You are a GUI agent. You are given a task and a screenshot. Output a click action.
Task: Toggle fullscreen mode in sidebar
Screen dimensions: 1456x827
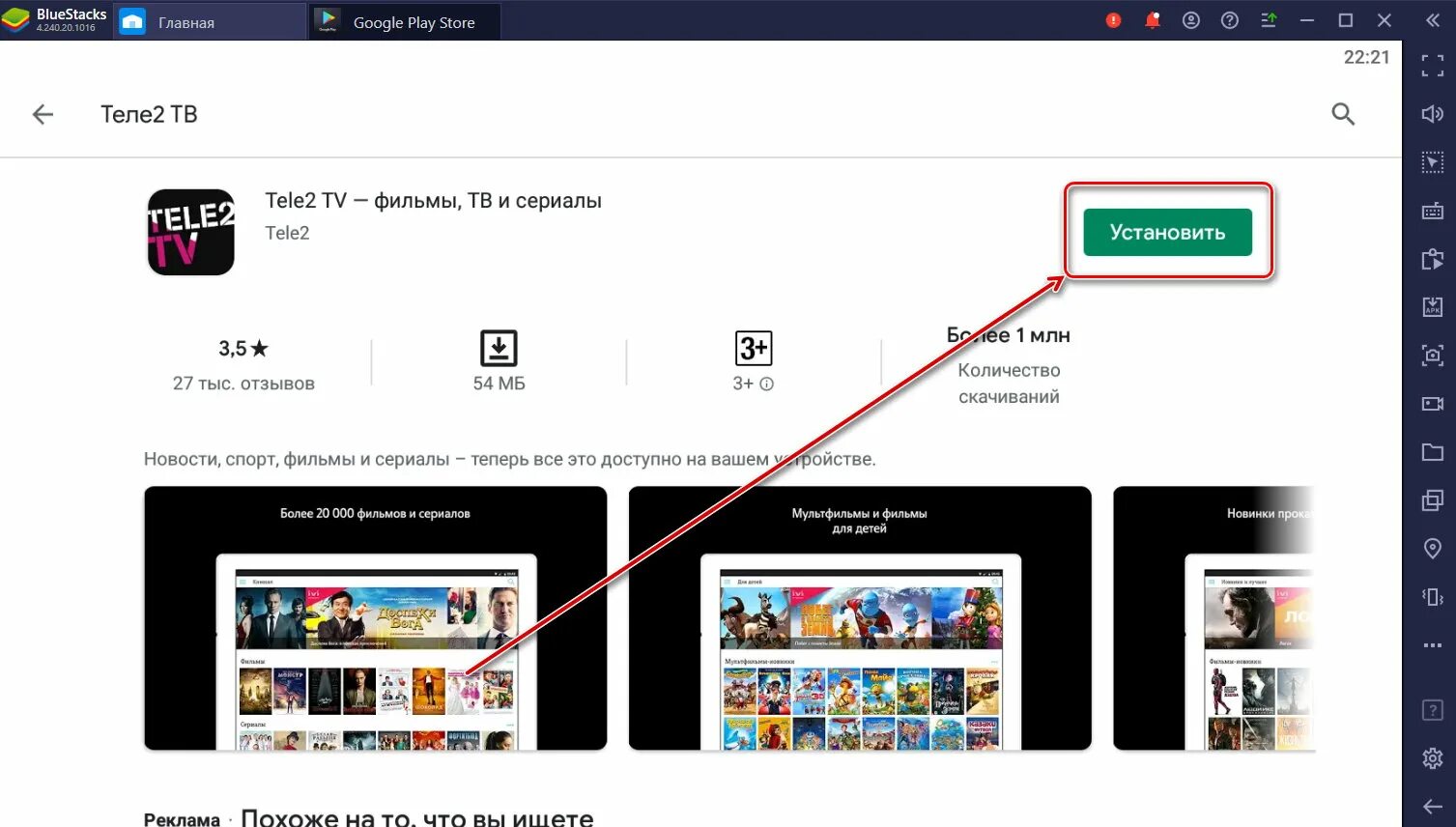point(1433,66)
